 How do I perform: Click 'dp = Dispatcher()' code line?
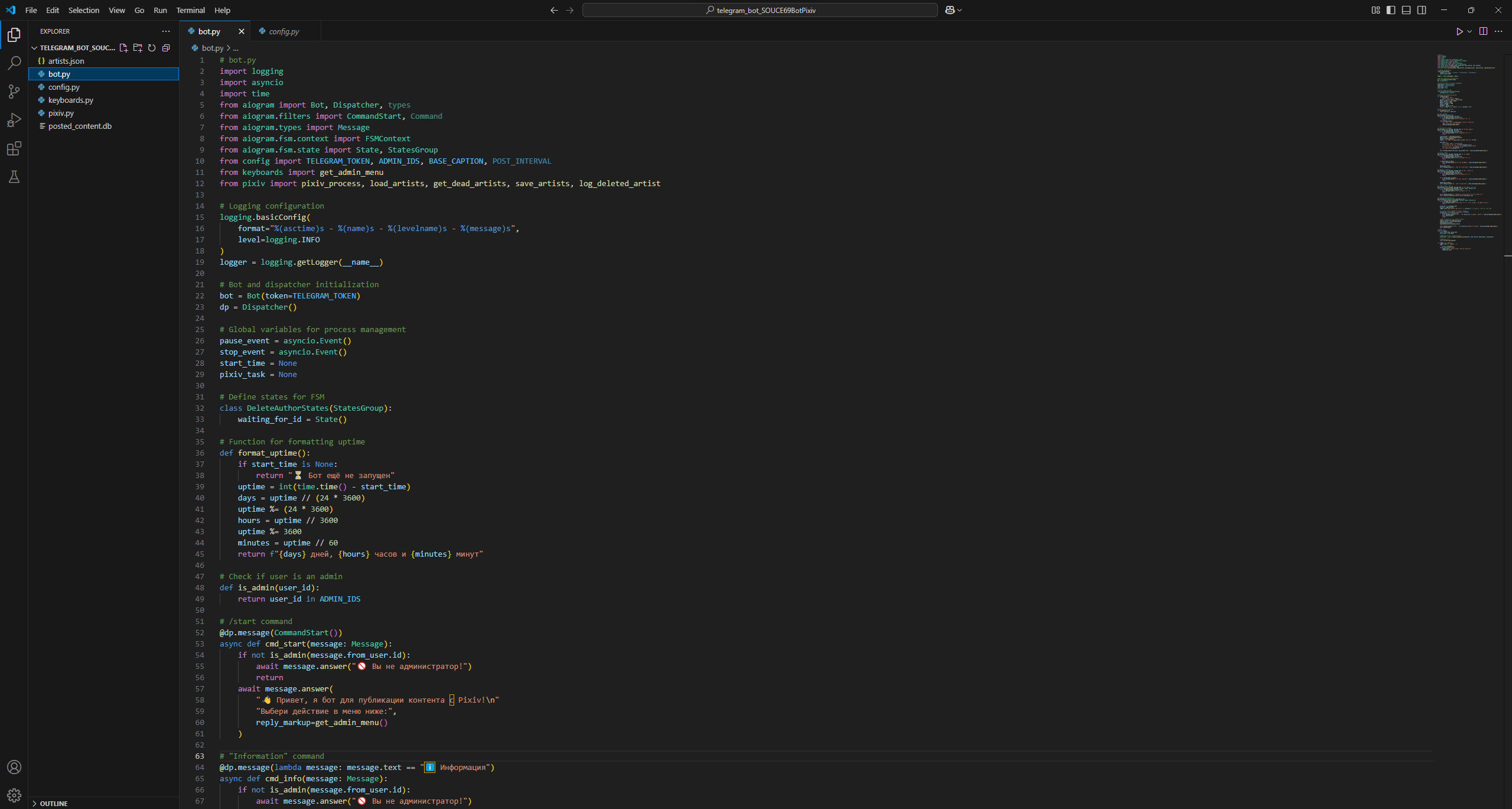click(x=258, y=307)
